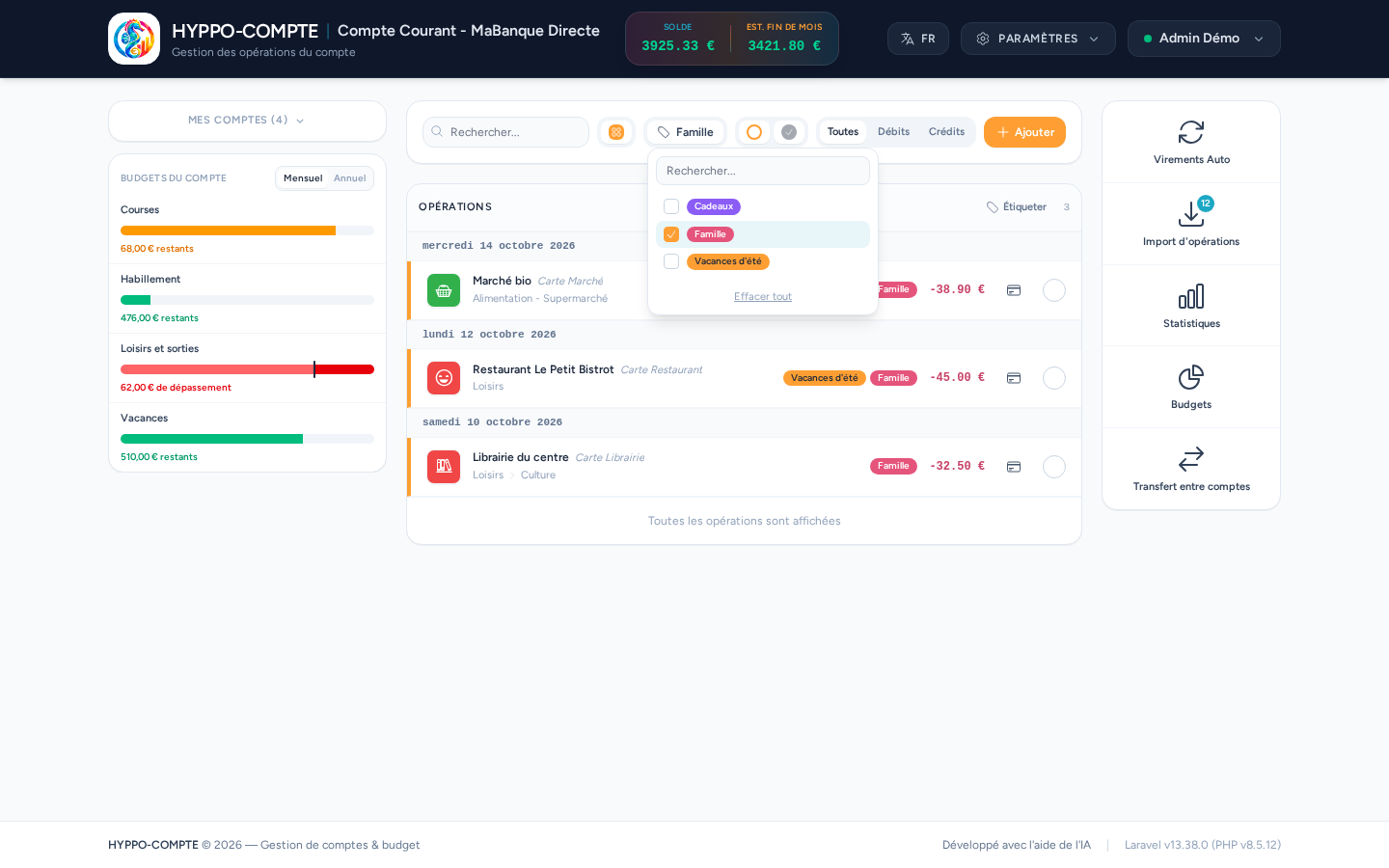Check the Cadeaux tag checkbox
The height and width of the screenshot is (868, 1389).
[x=671, y=206]
